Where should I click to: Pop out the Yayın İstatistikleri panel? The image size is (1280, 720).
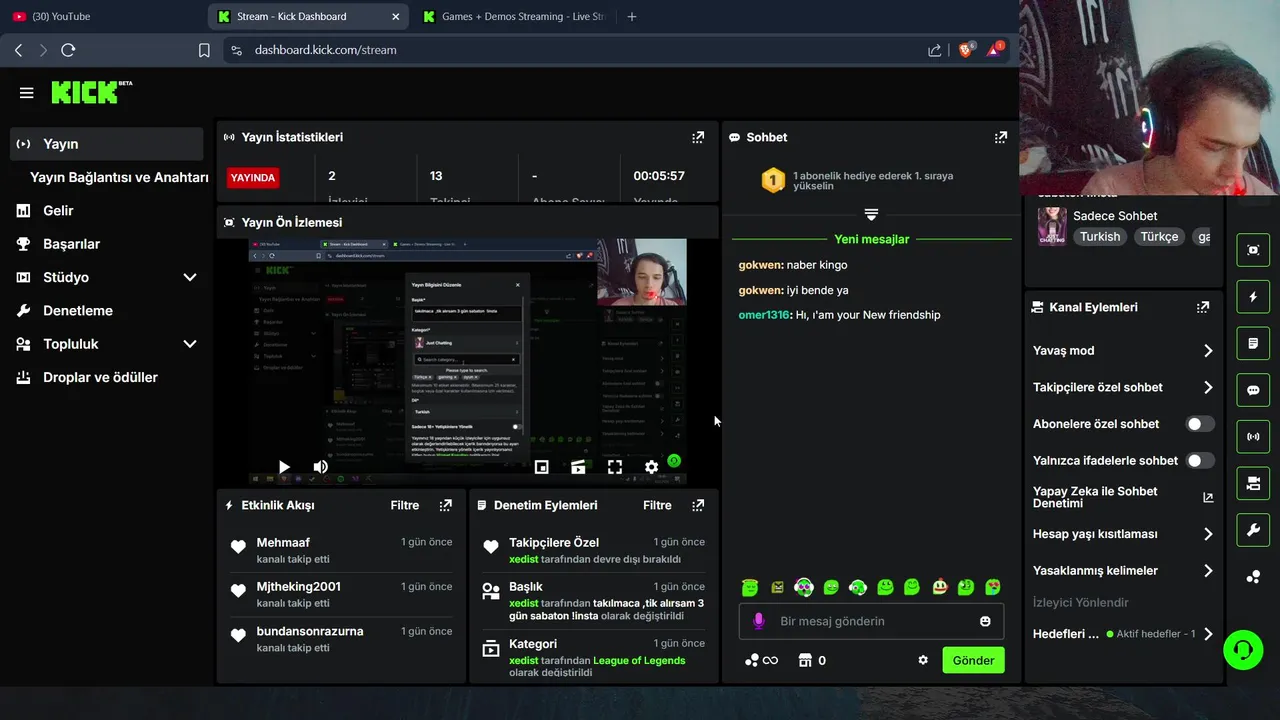click(x=698, y=137)
